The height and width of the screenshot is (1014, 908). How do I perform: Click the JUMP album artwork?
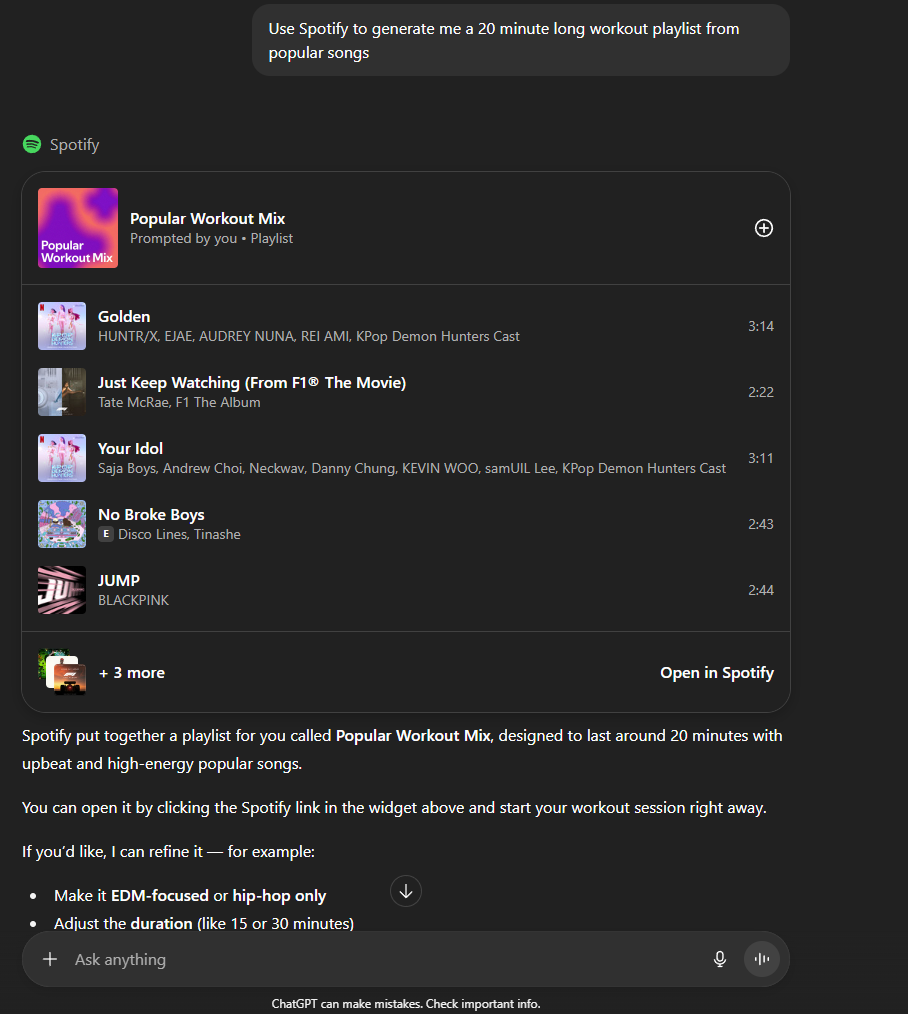pos(62,590)
